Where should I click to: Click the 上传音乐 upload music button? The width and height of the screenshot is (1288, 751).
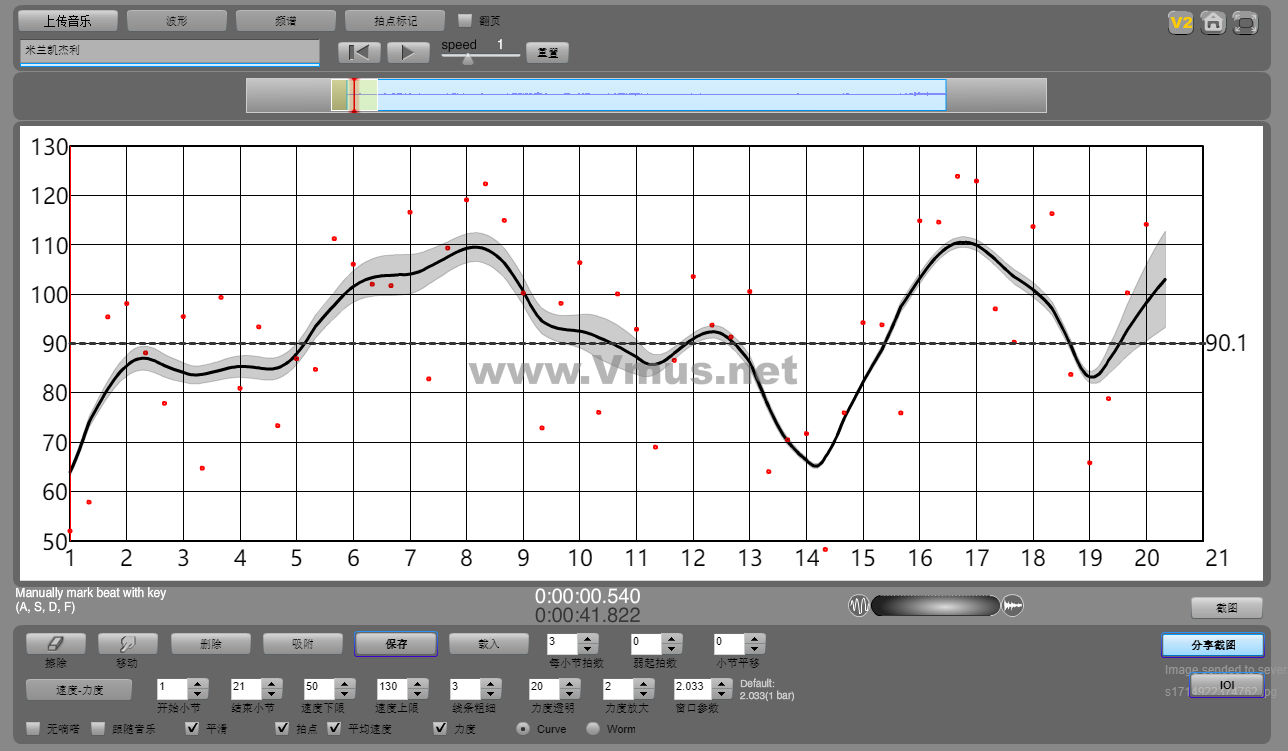[68, 20]
